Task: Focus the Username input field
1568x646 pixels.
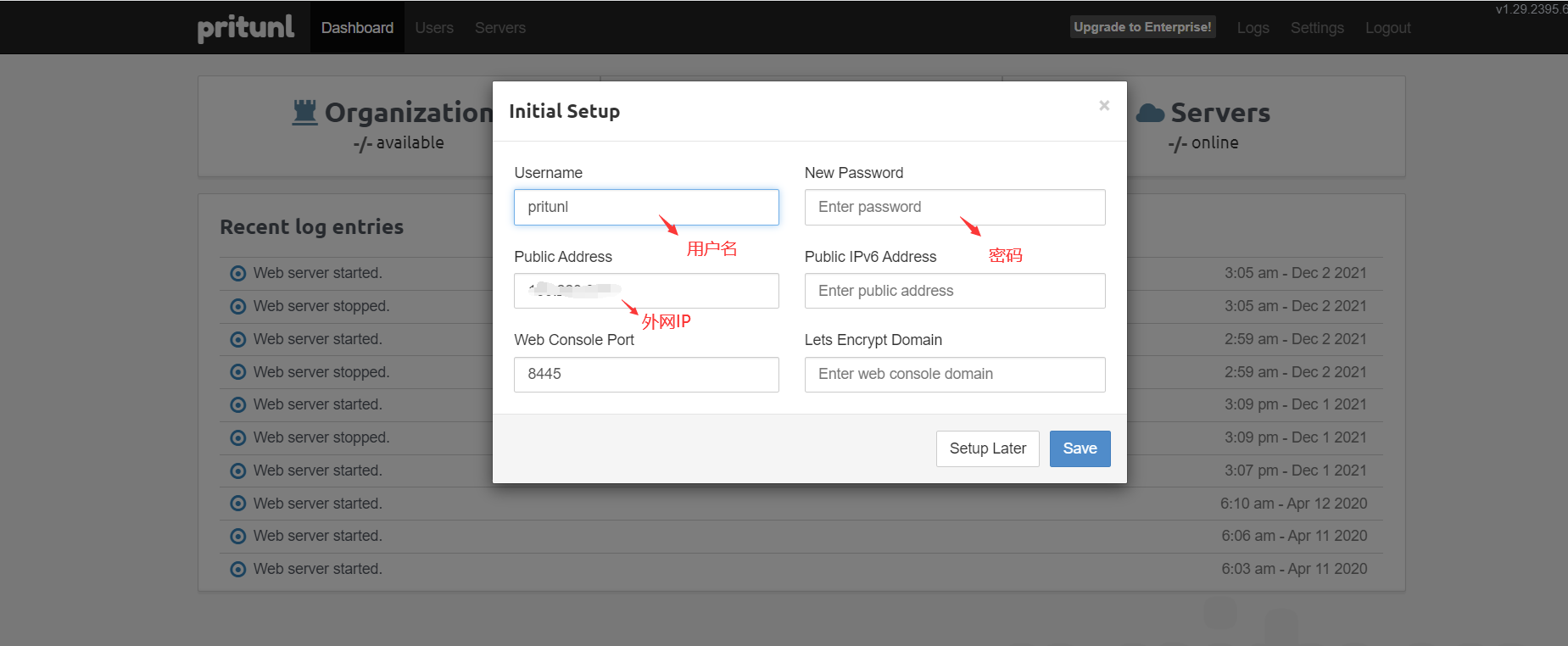Action: pyautogui.click(x=646, y=207)
